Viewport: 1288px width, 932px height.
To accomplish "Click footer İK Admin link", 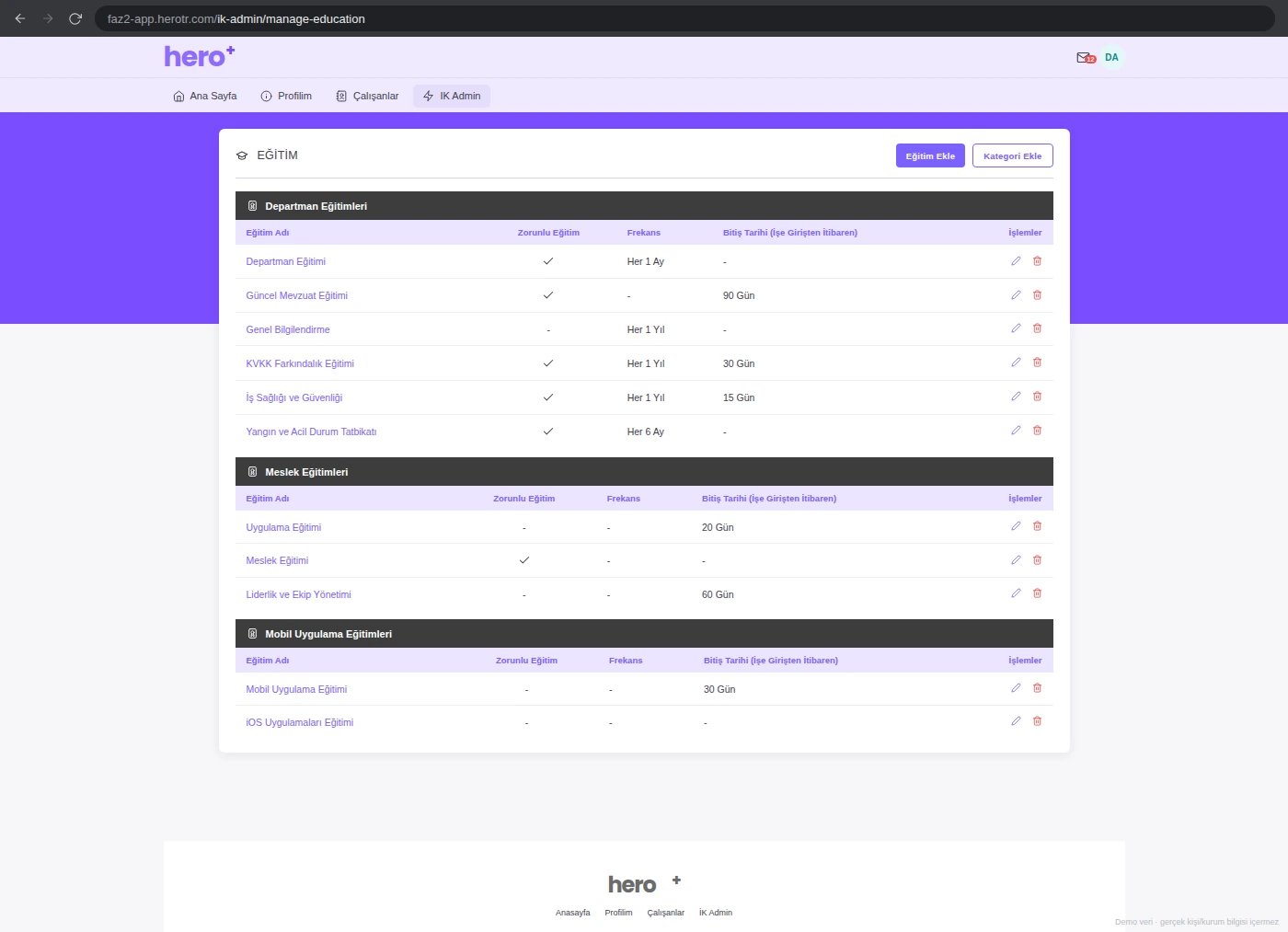I will [716, 913].
